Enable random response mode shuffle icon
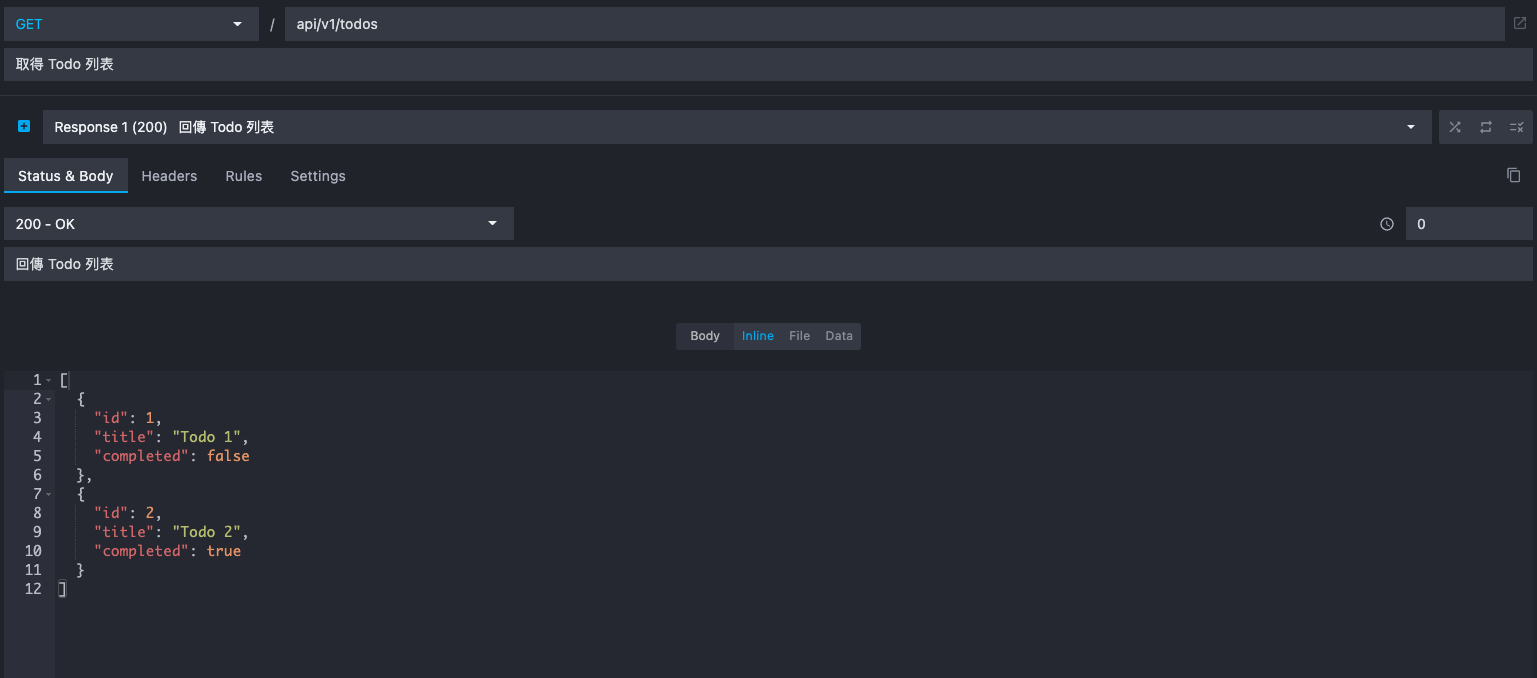Viewport: 1537px width, 678px height. click(x=1455, y=127)
